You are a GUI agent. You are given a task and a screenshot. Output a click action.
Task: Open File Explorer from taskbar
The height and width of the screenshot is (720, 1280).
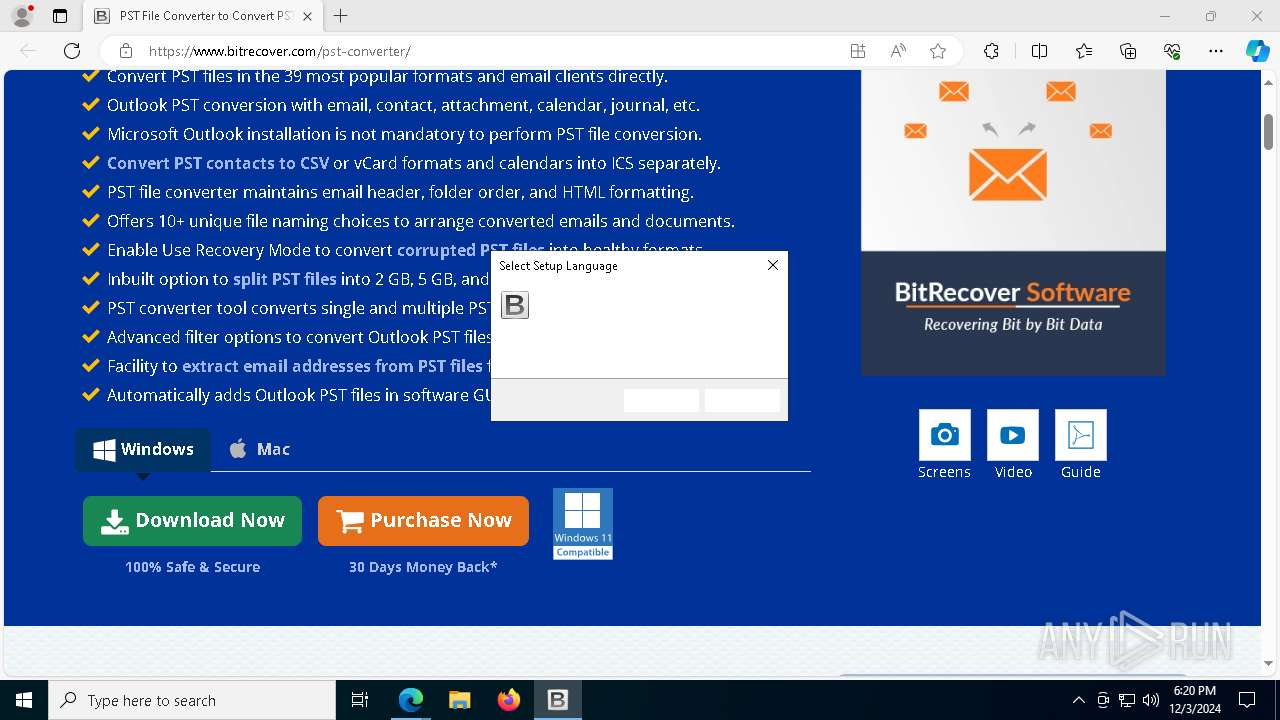click(460, 700)
